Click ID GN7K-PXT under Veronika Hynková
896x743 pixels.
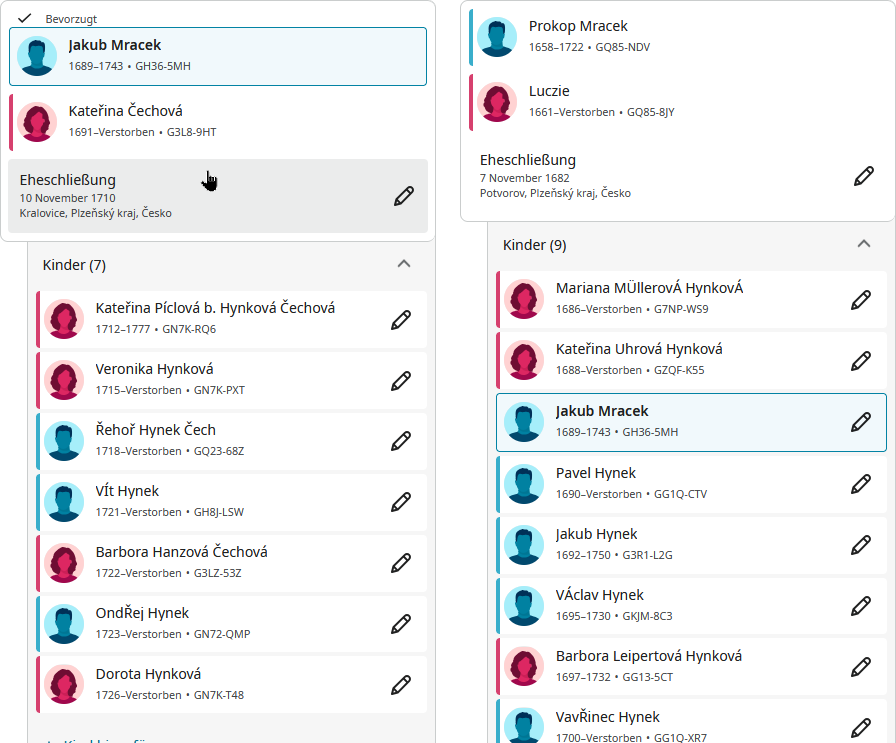click(219, 390)
